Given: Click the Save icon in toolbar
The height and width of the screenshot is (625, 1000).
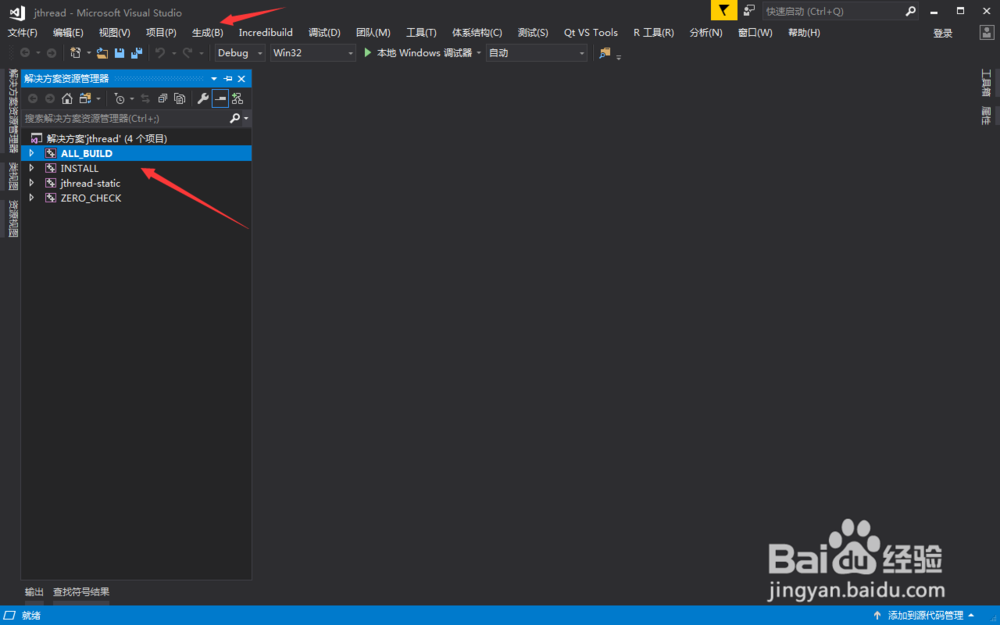Looking at the screenshot, I should (119, 53).
